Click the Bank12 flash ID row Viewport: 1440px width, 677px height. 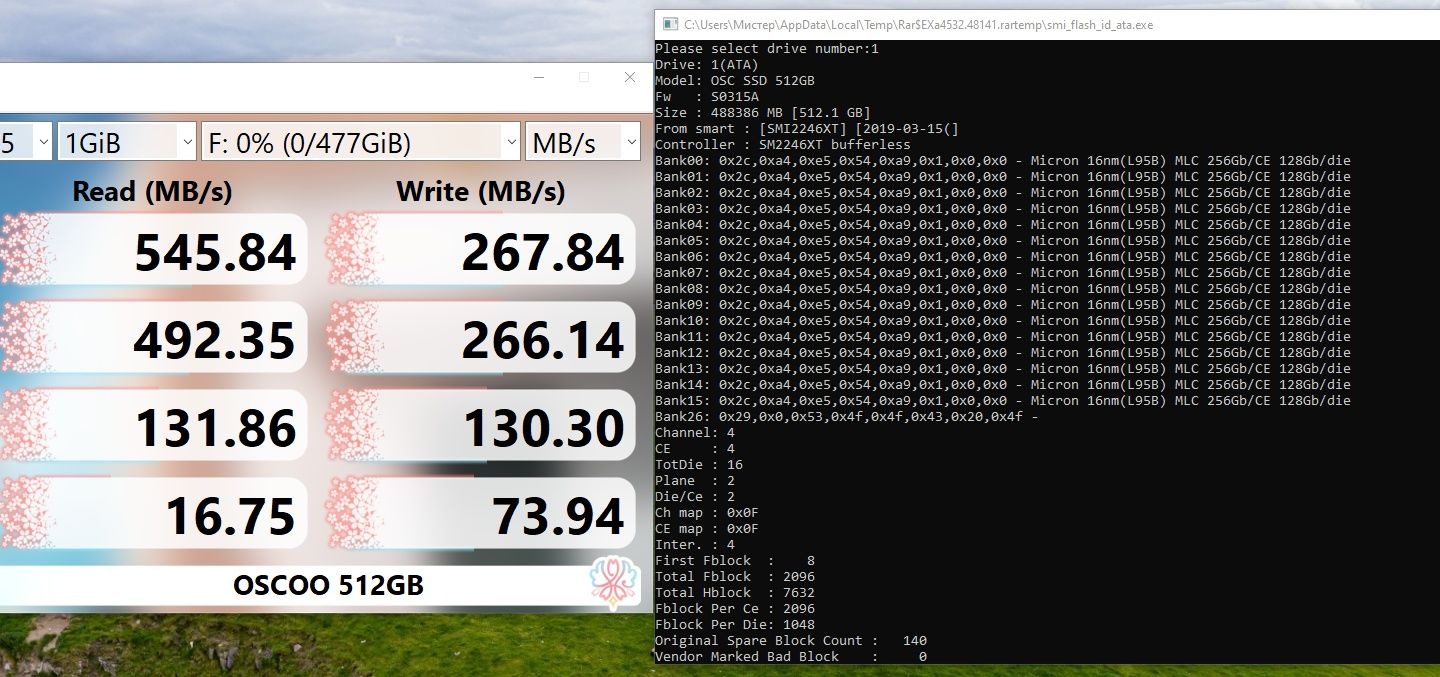coord(1003,352)
